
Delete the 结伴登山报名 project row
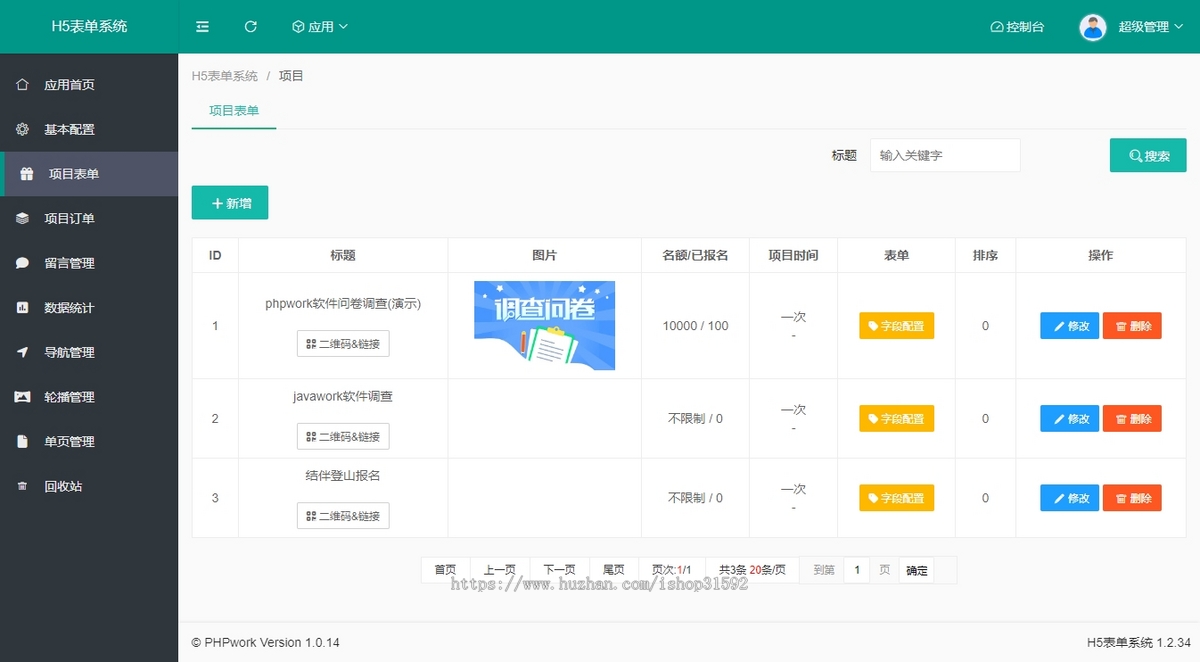tap(1132, 498)
